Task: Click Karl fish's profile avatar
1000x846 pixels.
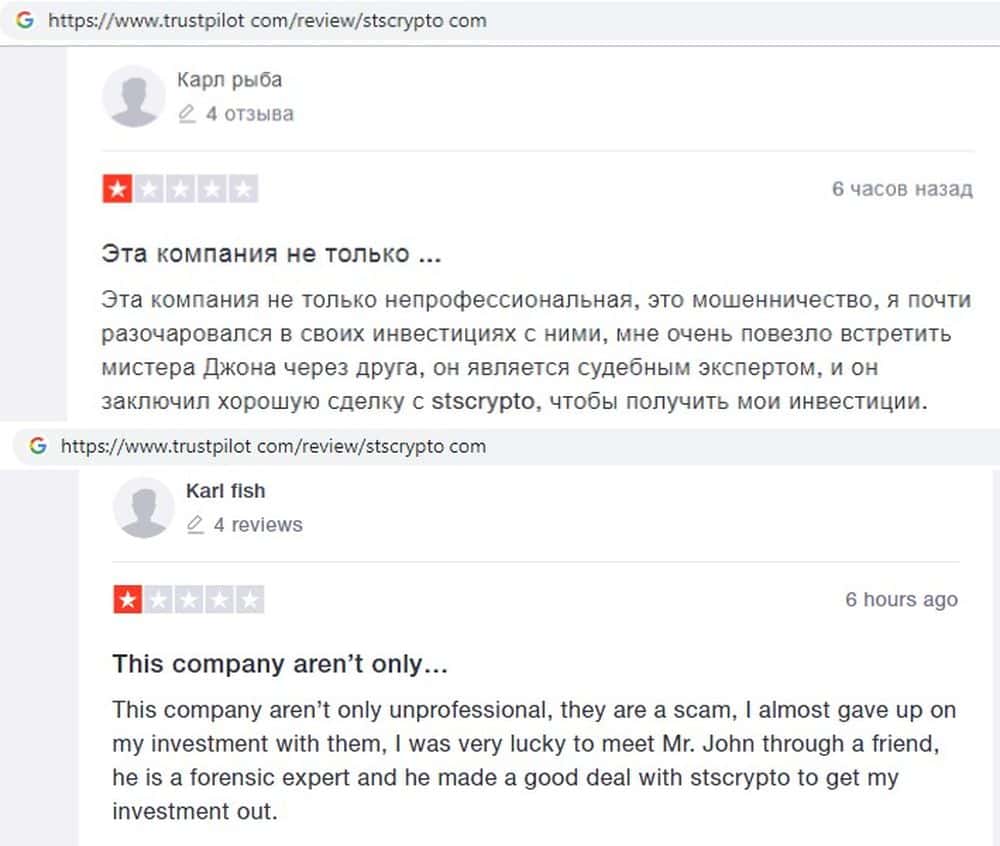Action: [144, 507]
